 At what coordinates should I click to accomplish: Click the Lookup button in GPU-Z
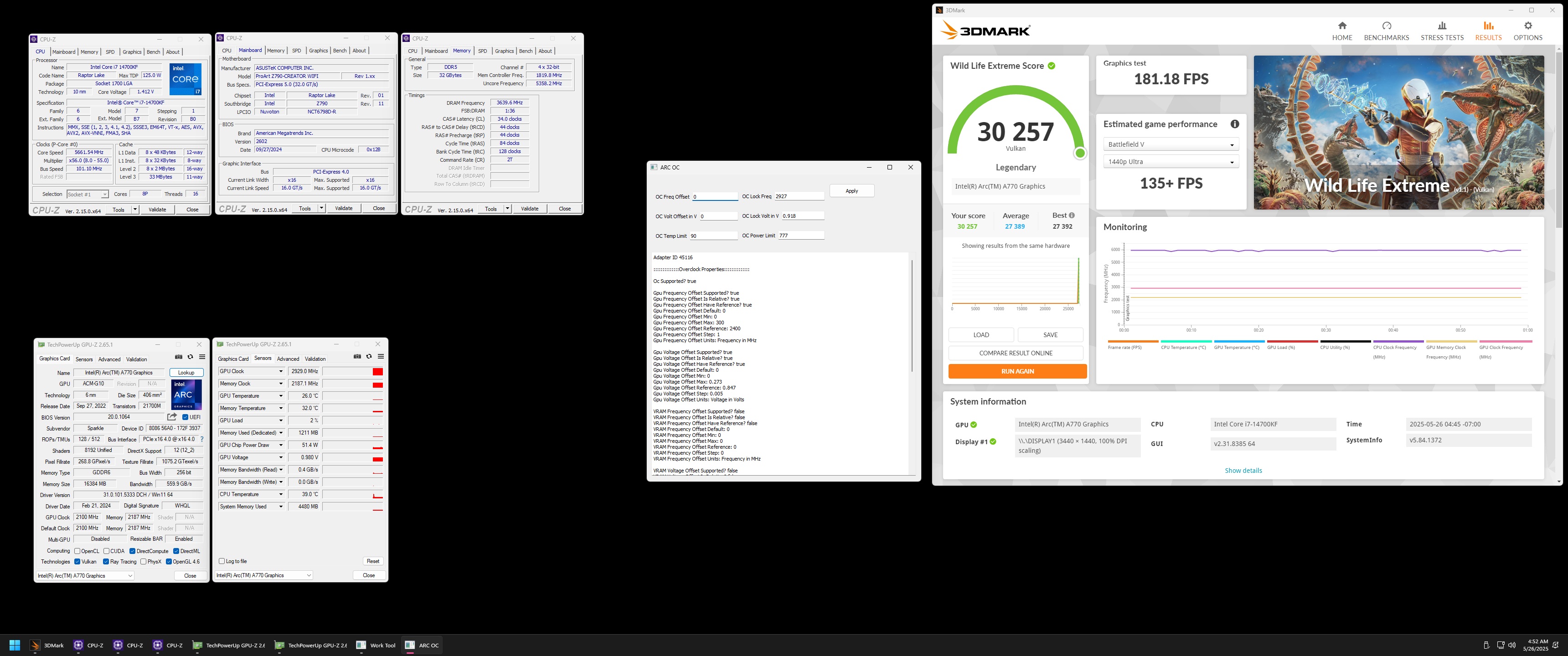(x=186, y=373)
